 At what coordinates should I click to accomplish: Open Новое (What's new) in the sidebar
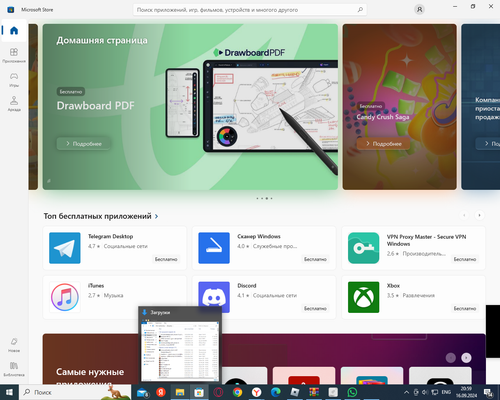(x=14, y=345)
